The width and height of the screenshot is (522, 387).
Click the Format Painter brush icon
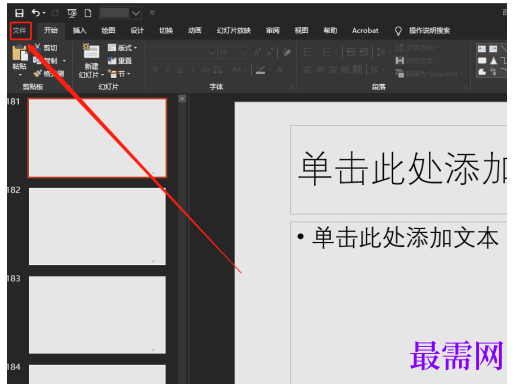(37, 73)
